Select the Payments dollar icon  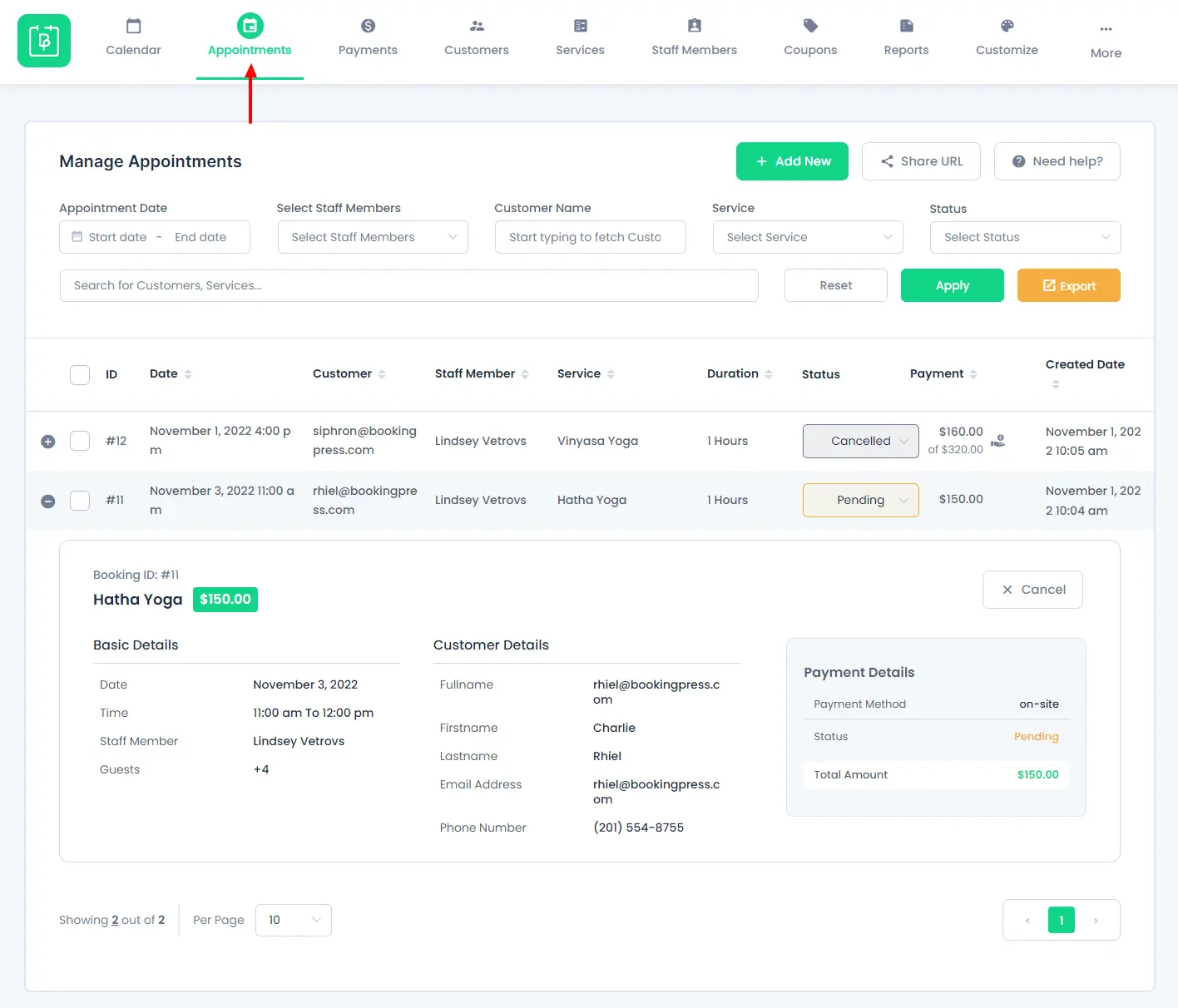tap(367, 25)
